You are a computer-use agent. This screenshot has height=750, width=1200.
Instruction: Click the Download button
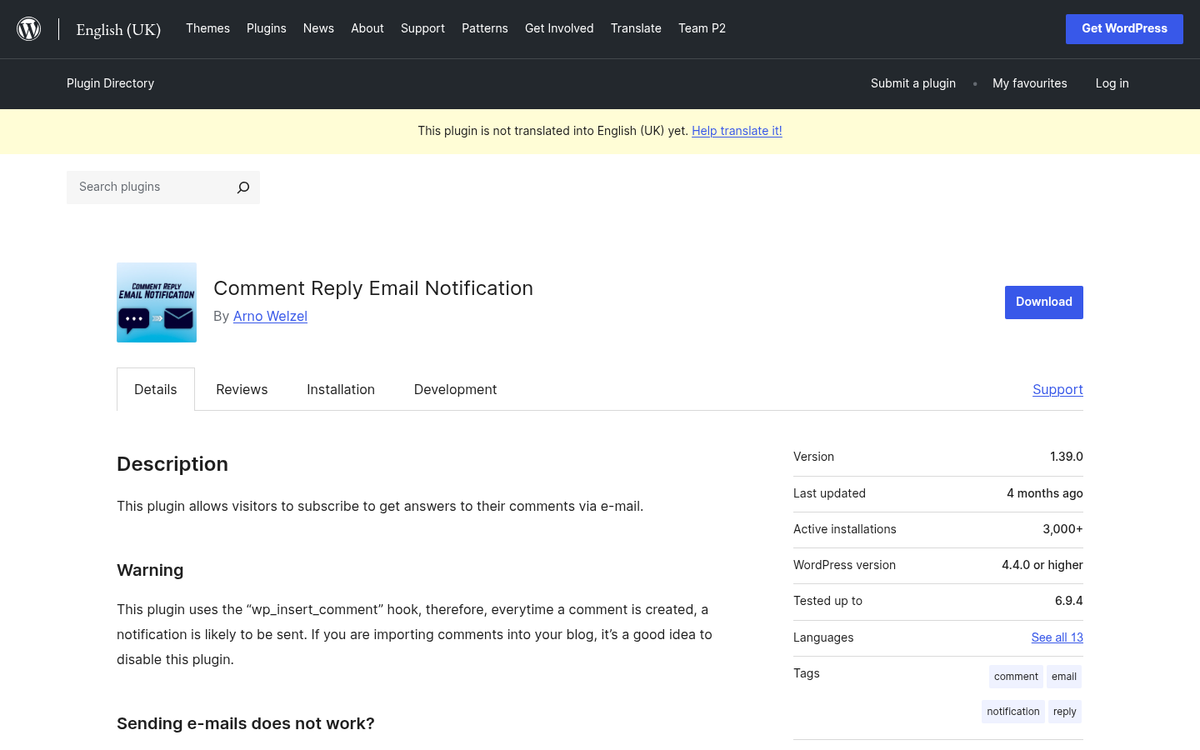point(1043,301)
